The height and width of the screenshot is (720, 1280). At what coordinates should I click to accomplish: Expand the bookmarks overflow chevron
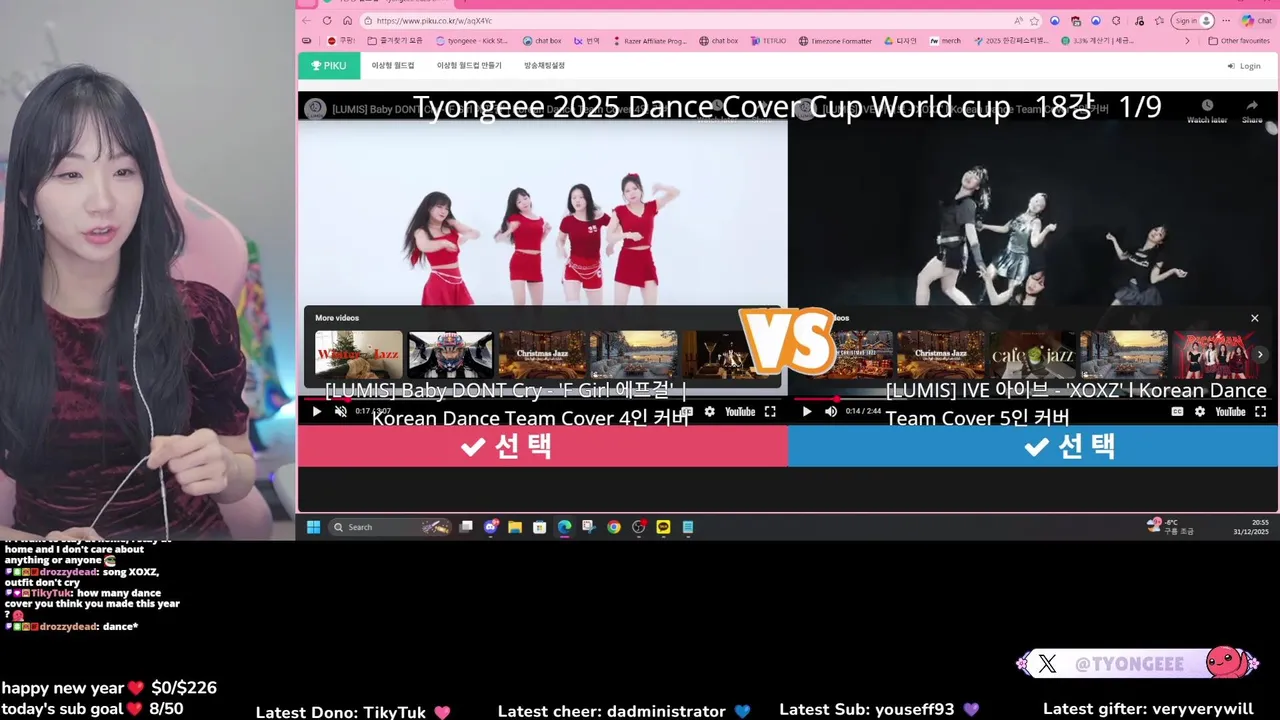pos(1187,41)
